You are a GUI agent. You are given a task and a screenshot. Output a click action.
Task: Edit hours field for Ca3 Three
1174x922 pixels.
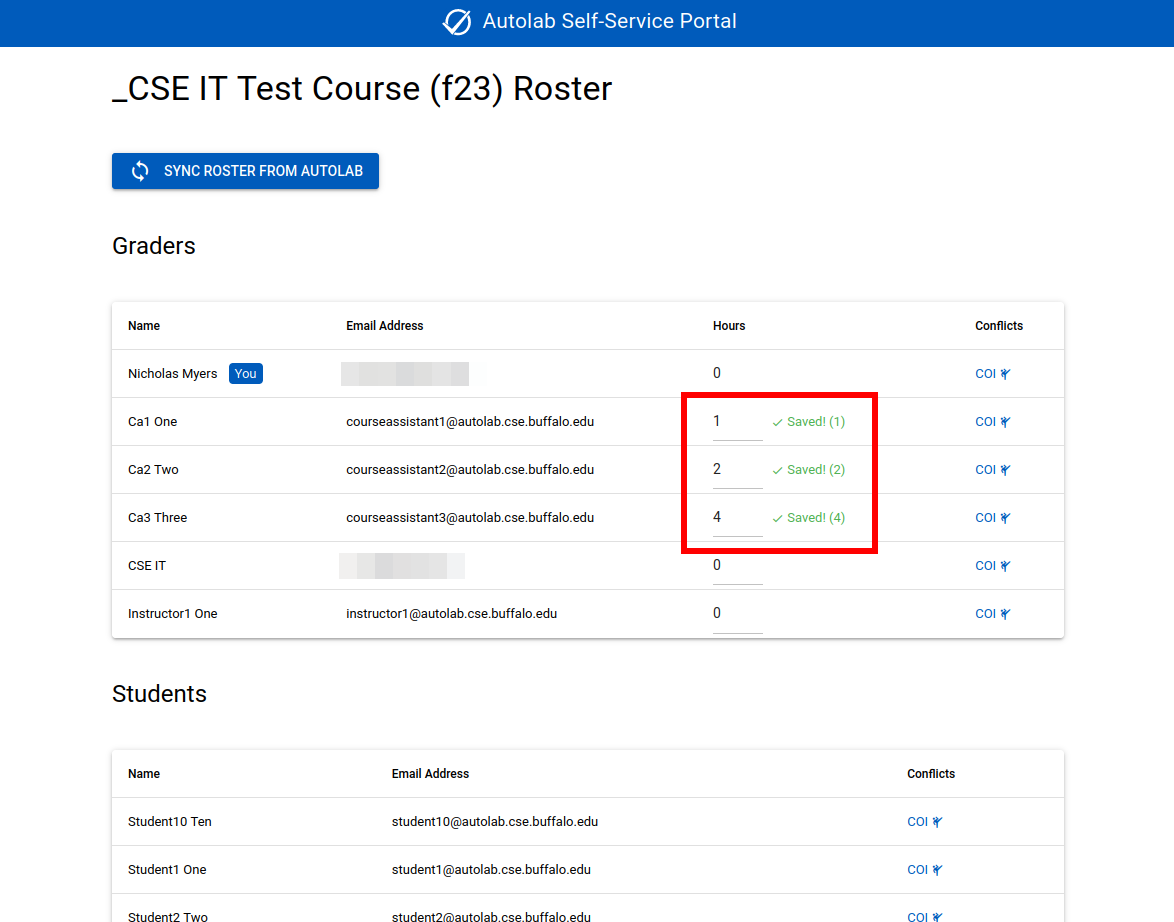point(737,518)
